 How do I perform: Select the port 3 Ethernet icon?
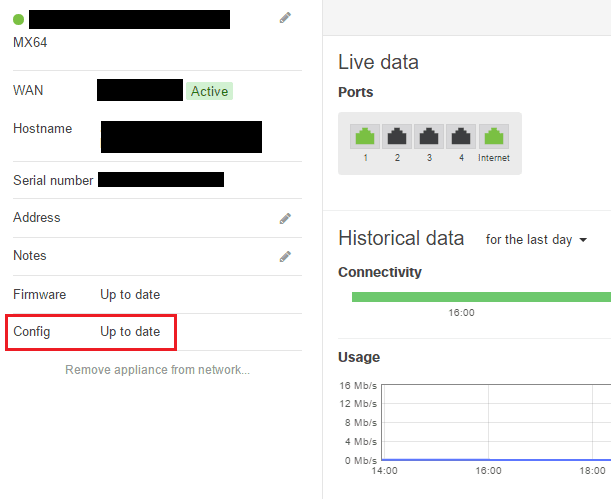point(429,137)
